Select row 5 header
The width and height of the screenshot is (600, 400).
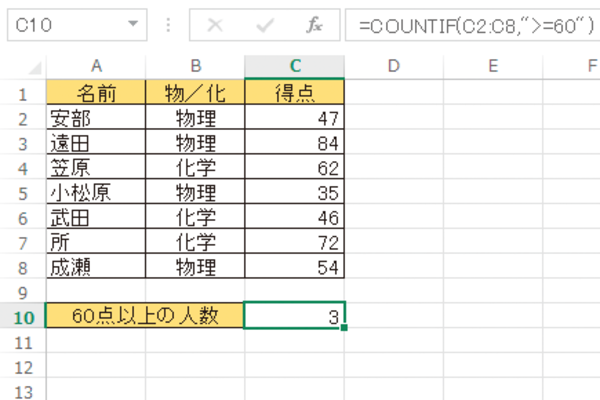tap(23, 192)
